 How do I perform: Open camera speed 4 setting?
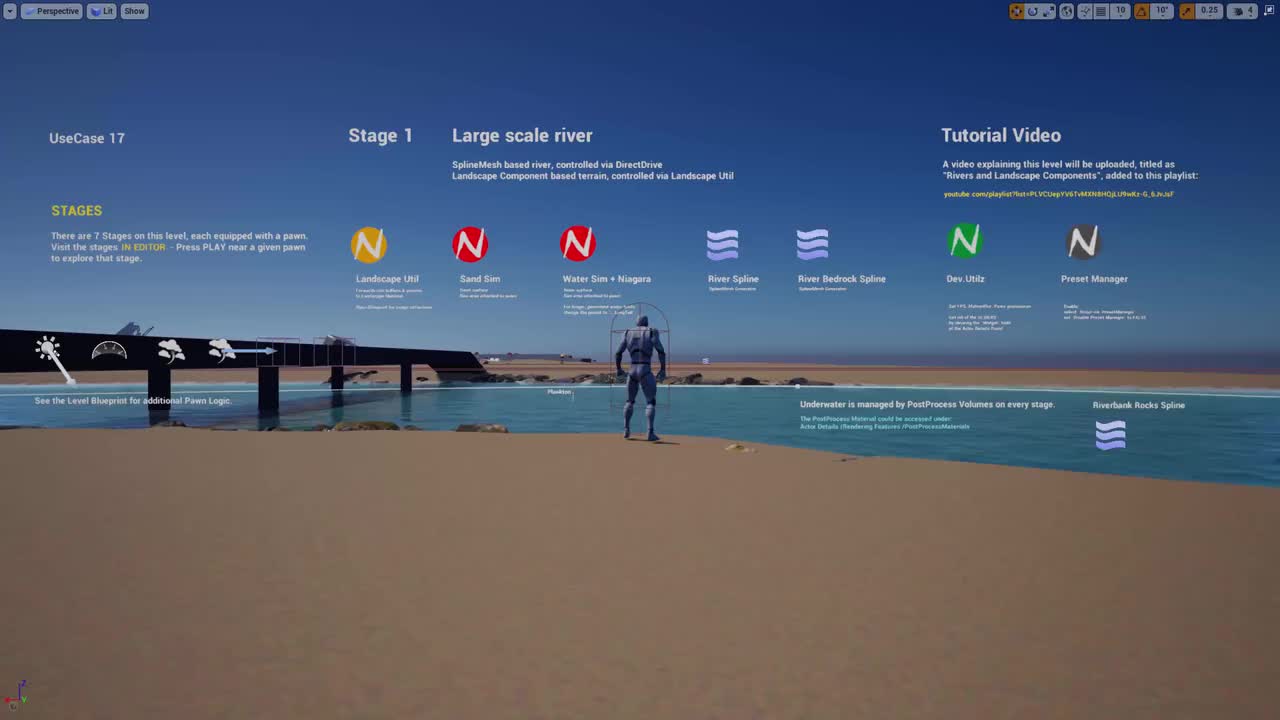point(1242,11)
